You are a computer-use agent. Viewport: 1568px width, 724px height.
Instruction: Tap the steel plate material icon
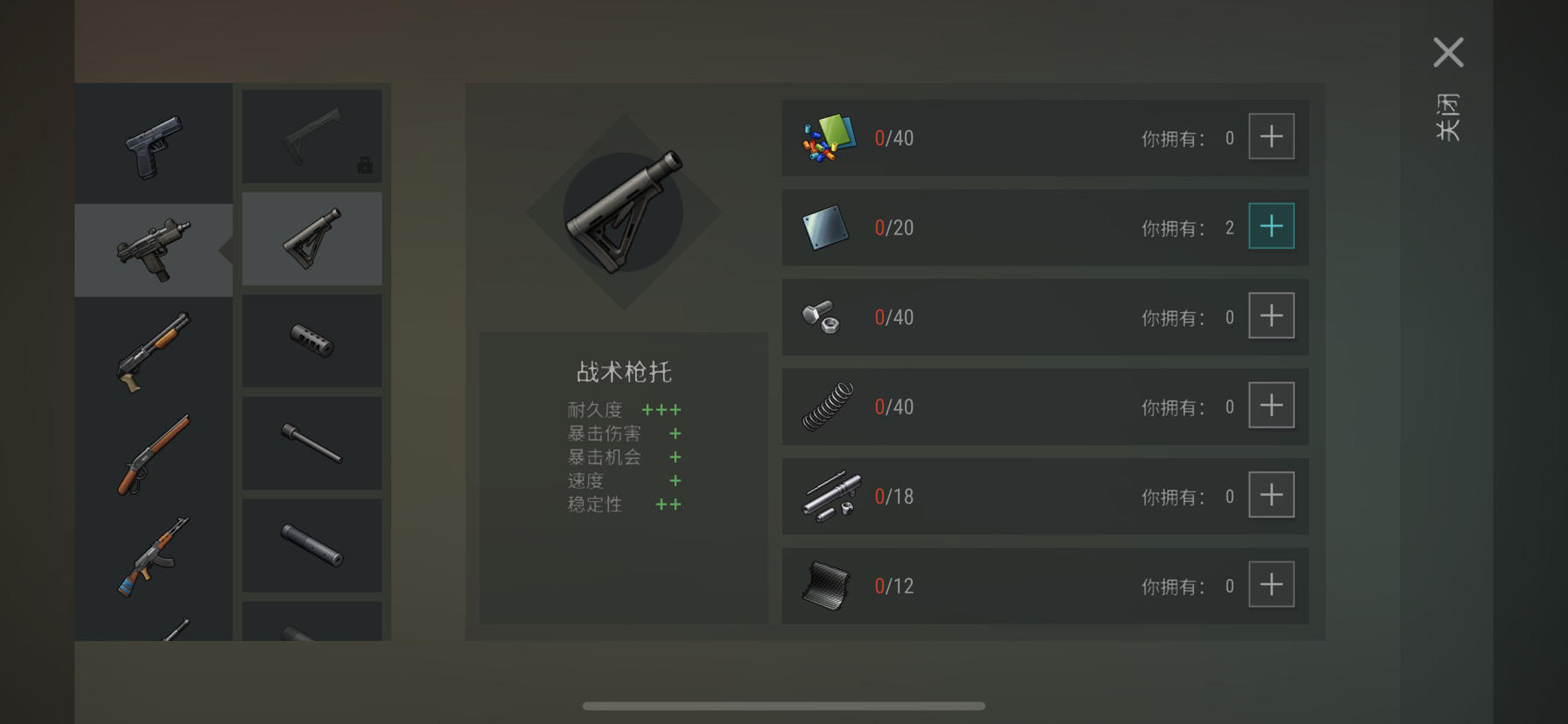[x=825, y=226]
